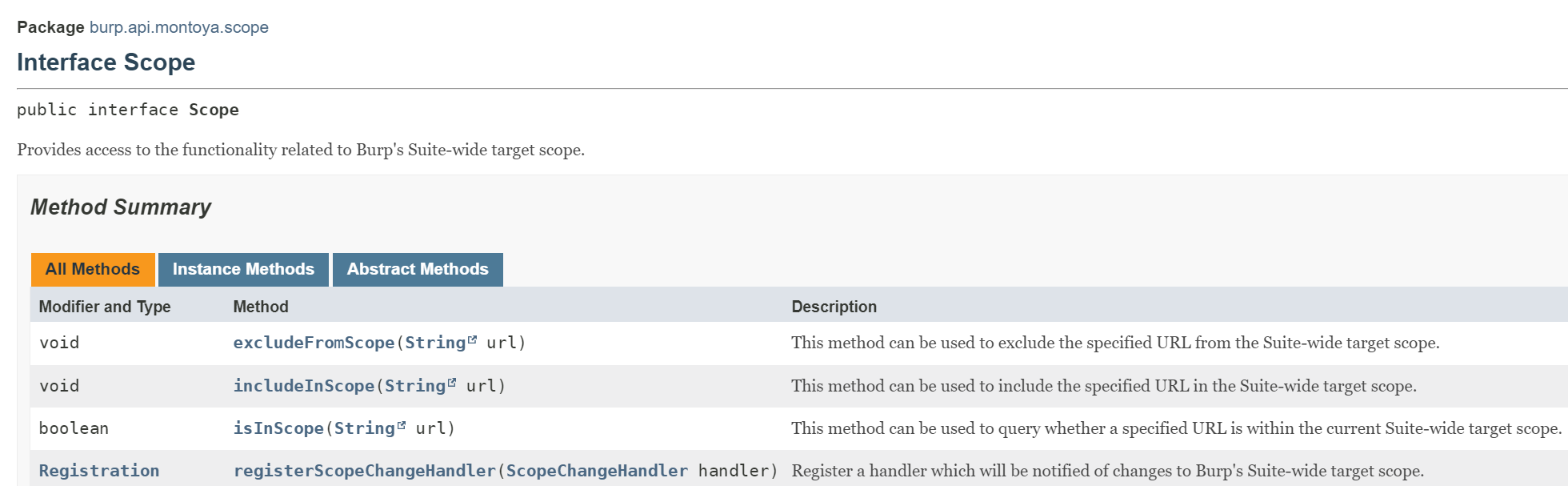Open the burp.api.montoya.scope package link
Viewport: 1568px width, 486px height.
[x=179, y=27]
